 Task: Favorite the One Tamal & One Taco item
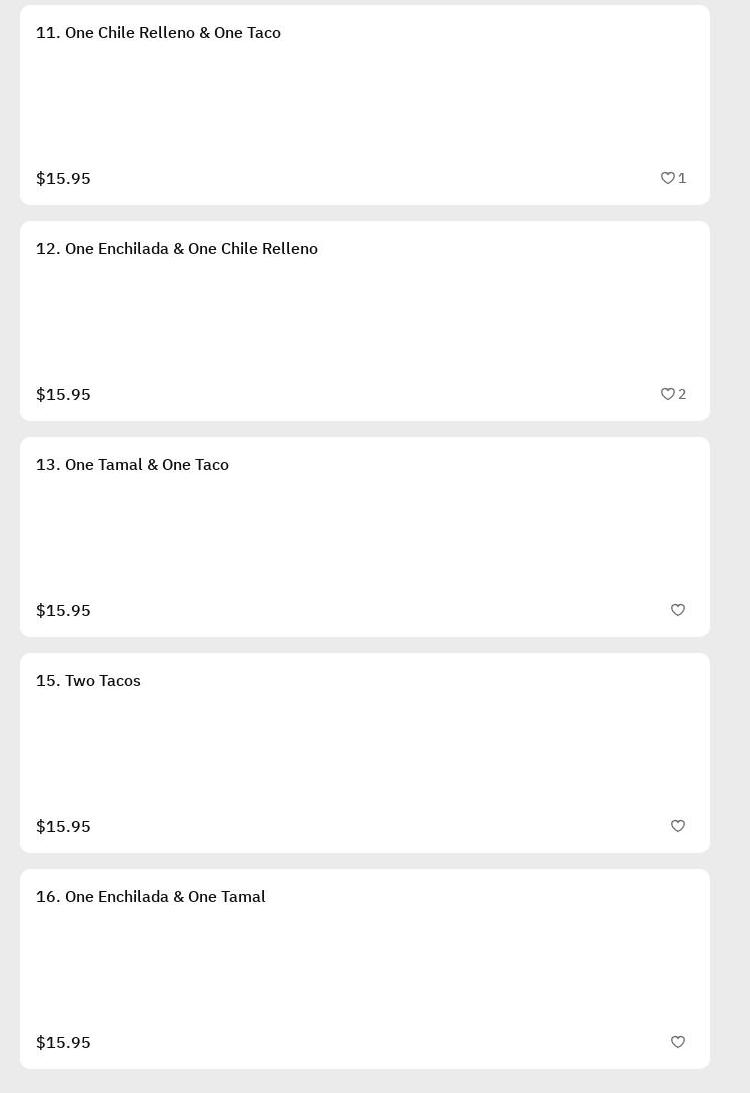click(678, 610)
